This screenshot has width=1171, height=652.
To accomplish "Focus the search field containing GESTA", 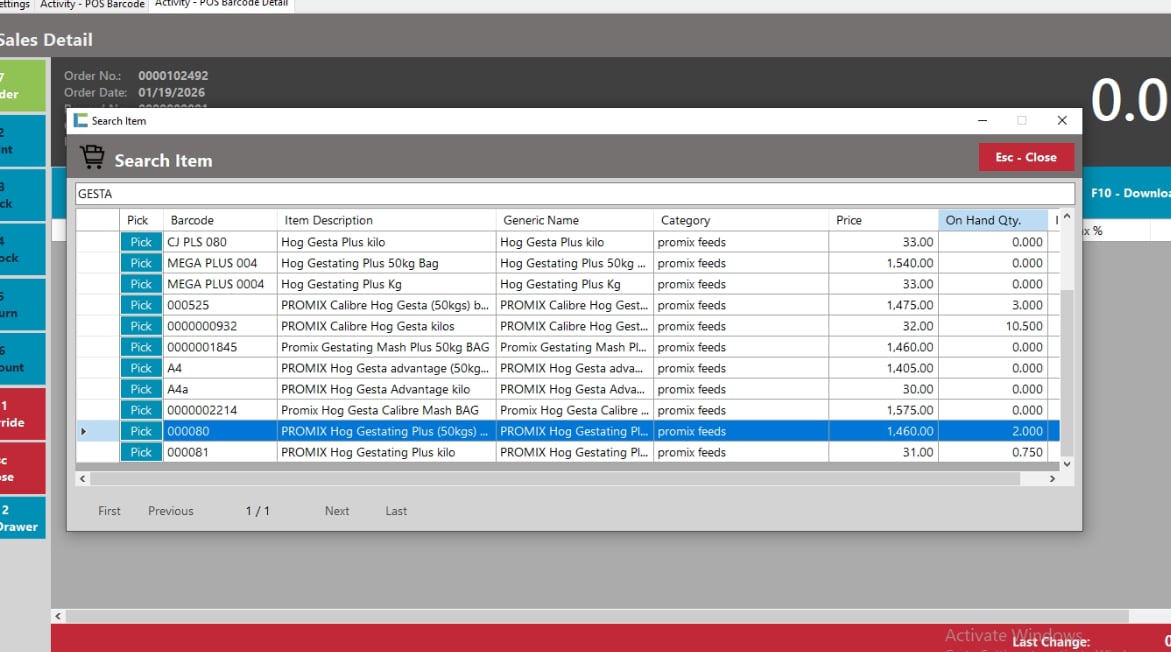I will [575, 194].
